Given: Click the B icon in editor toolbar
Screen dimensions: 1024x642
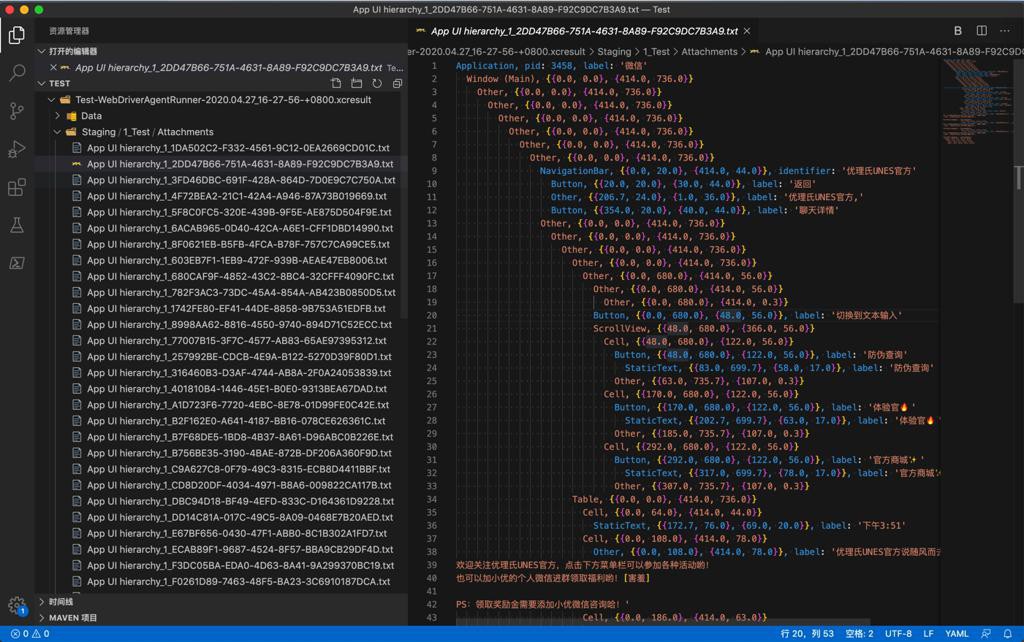Looking at the screenshot, I should (957, 31).
